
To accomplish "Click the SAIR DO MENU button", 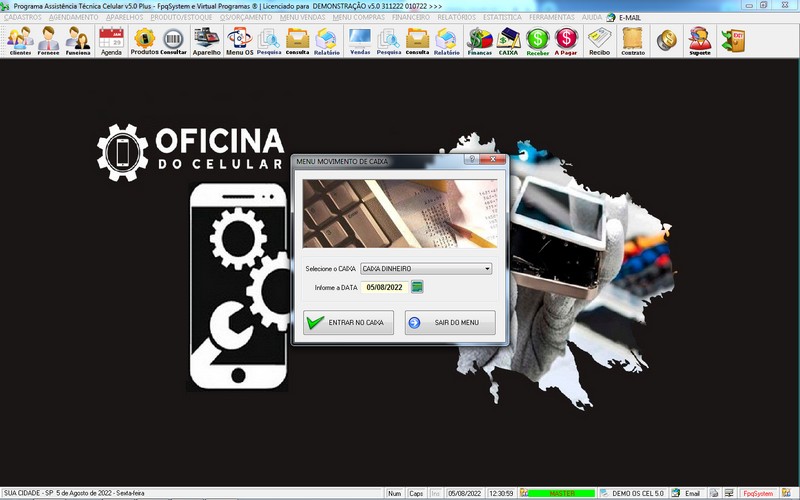I will pos(450,322).
